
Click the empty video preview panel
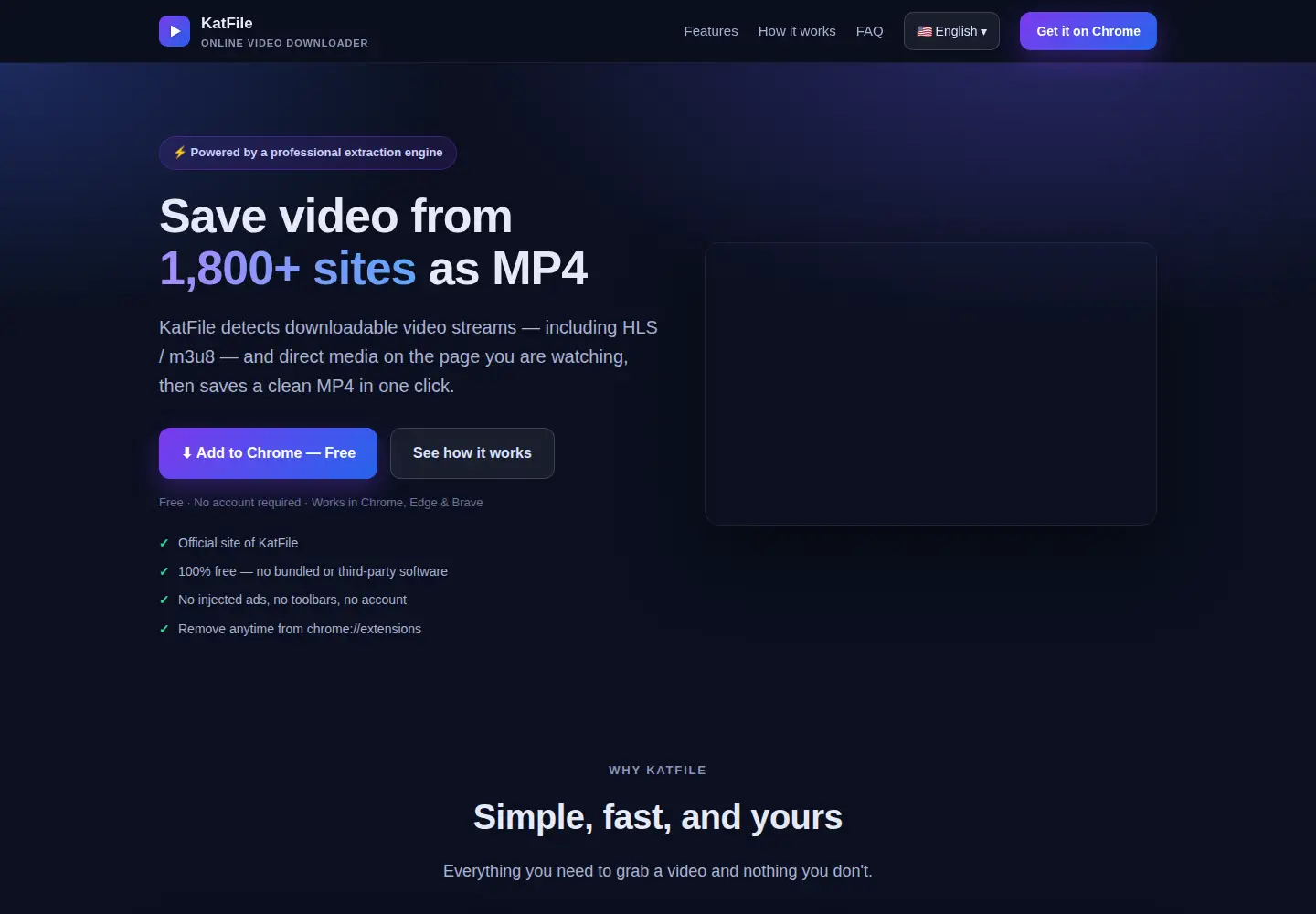(930, 384)
